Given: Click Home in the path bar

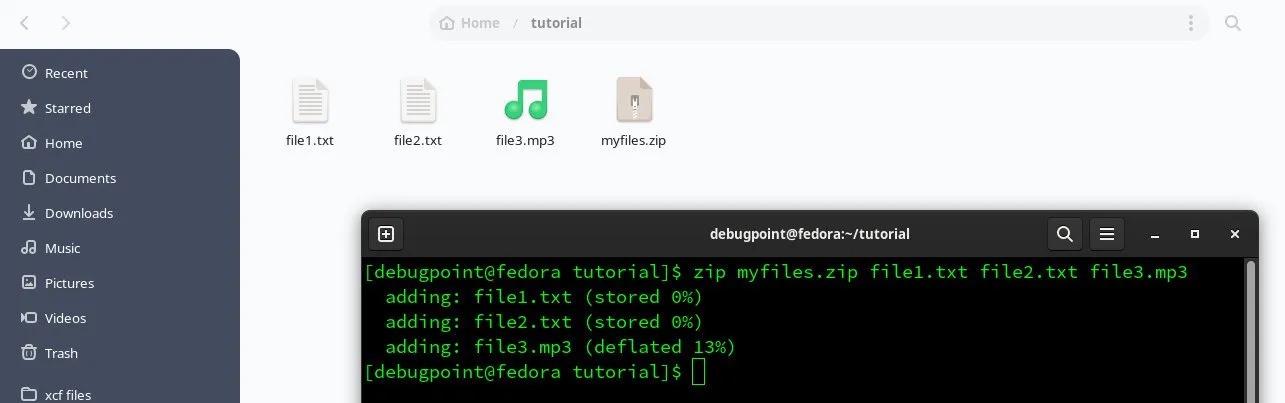Looking at the screenshot, I should click(470, 23).
